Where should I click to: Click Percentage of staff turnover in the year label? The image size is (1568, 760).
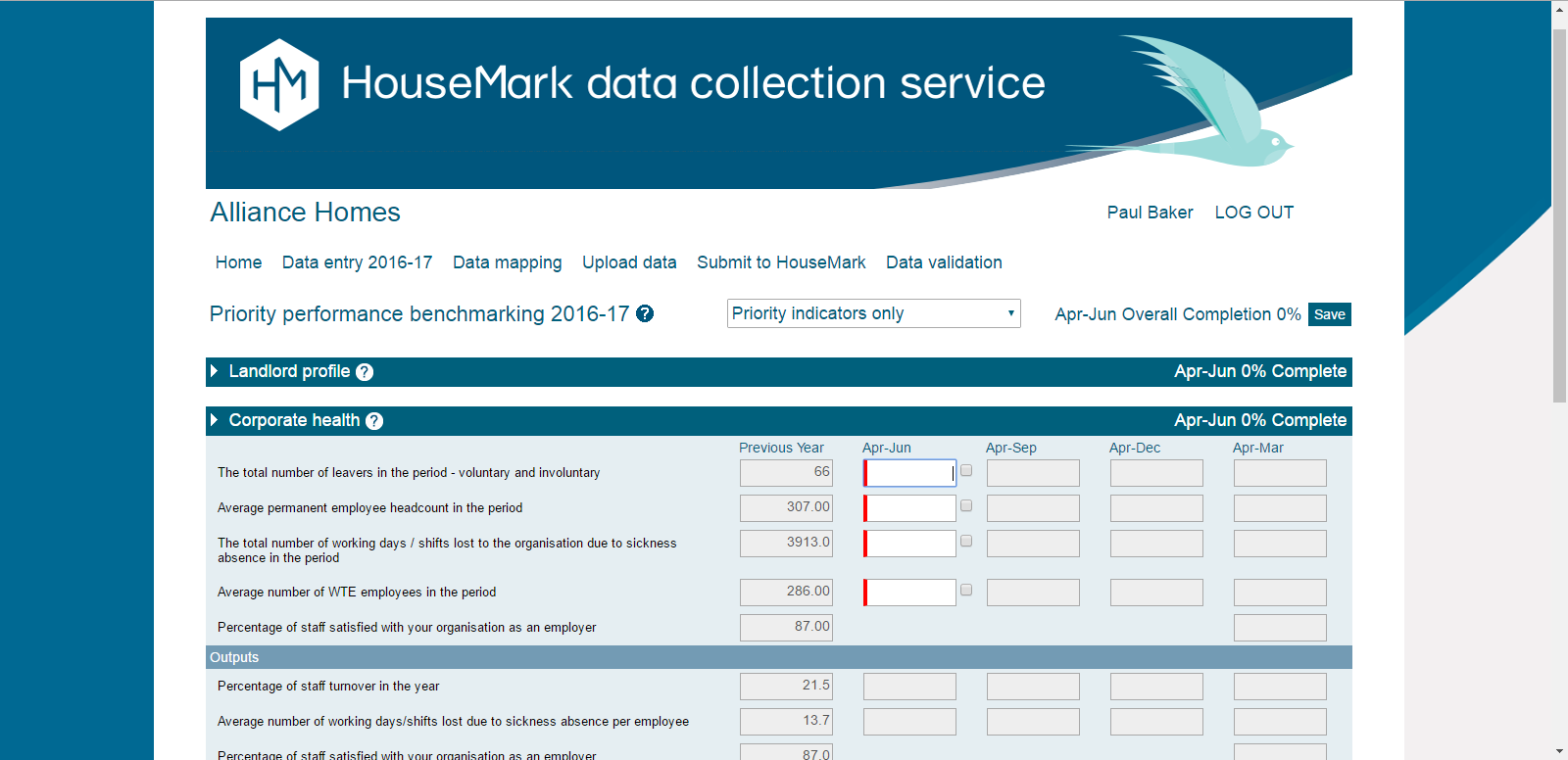(x=328, y=687)
